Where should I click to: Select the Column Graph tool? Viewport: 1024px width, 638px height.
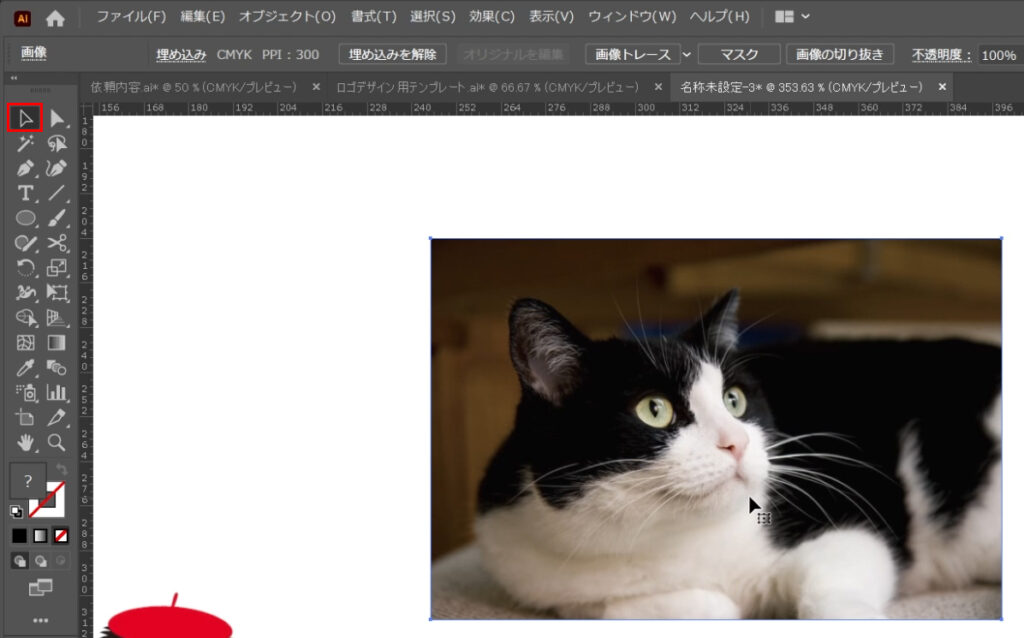tap(57, 392)
